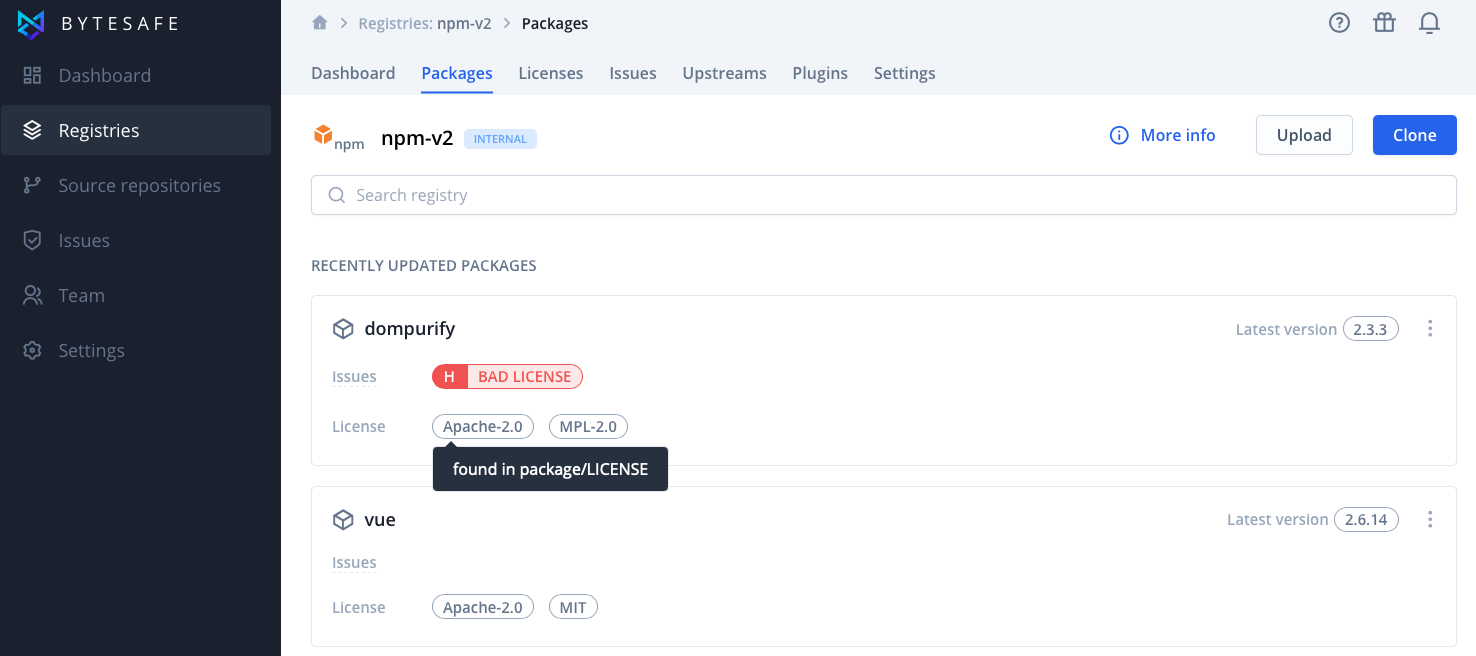Switch to registry Settings tab
This screenshot has height=656, width=1476.
(x=905, y=73)
